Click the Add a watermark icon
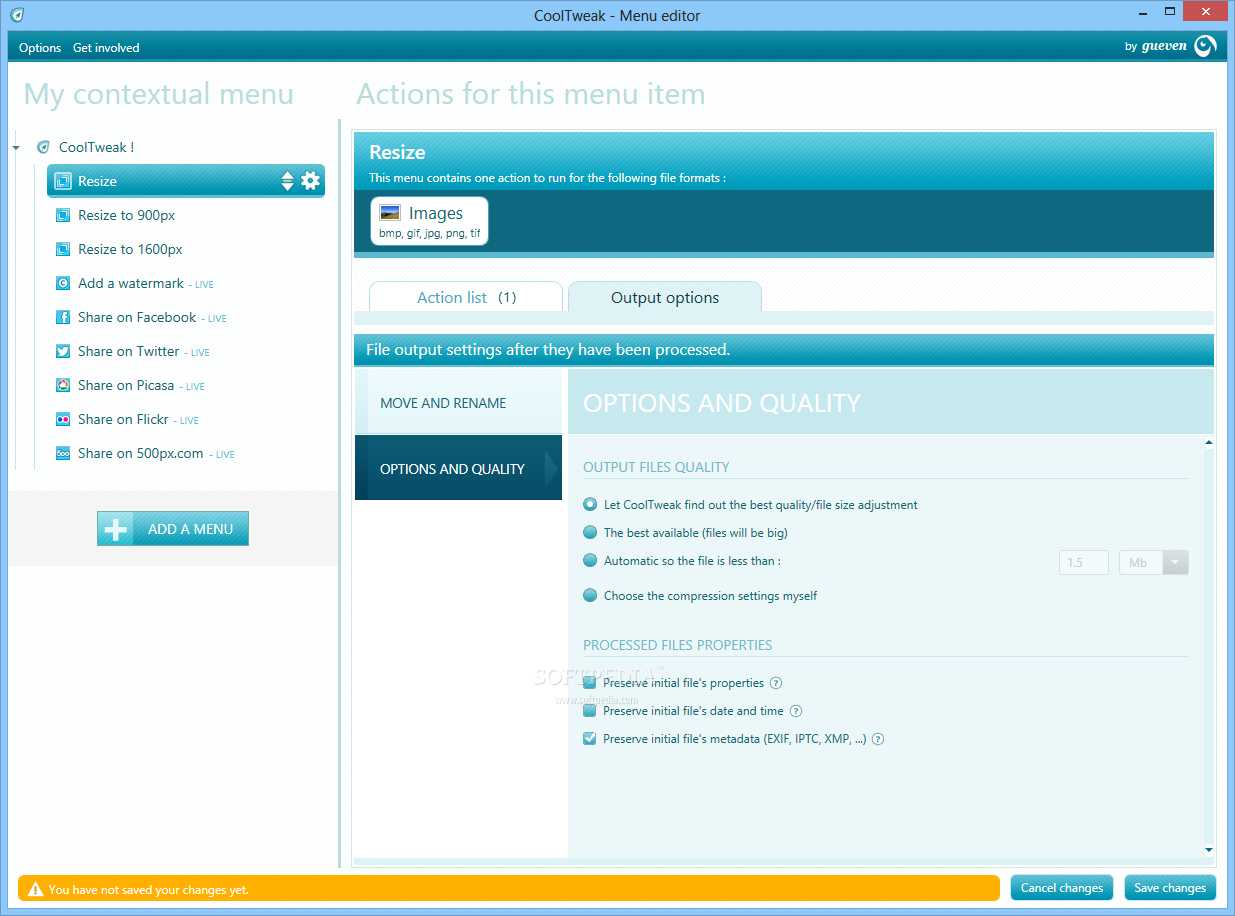The image size is (1235, 916). pos(62,283)
